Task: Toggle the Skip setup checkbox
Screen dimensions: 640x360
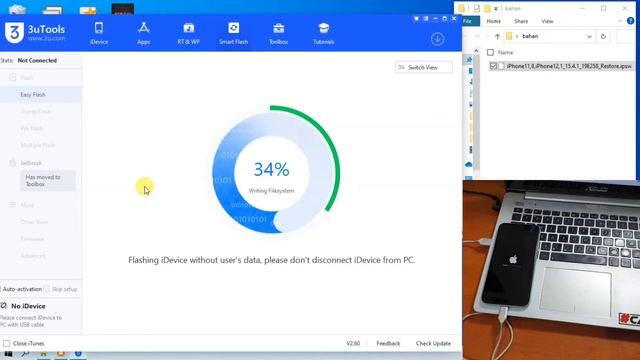Action: (47, 289)
